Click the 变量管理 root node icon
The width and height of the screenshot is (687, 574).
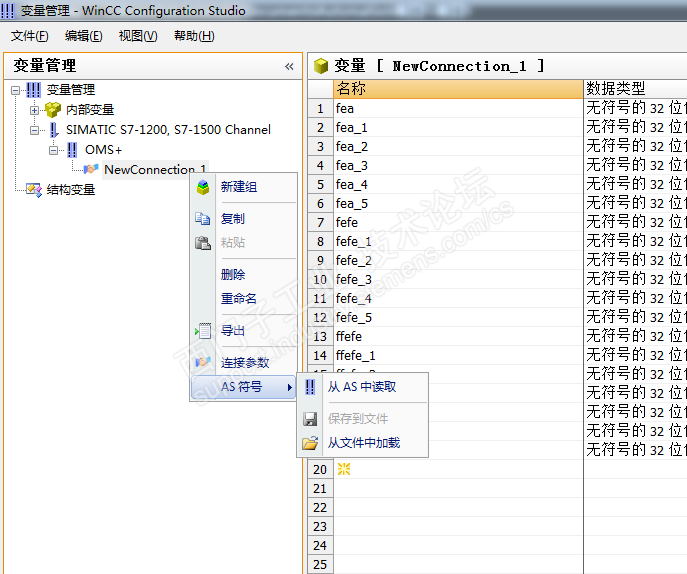coord(33,90)
